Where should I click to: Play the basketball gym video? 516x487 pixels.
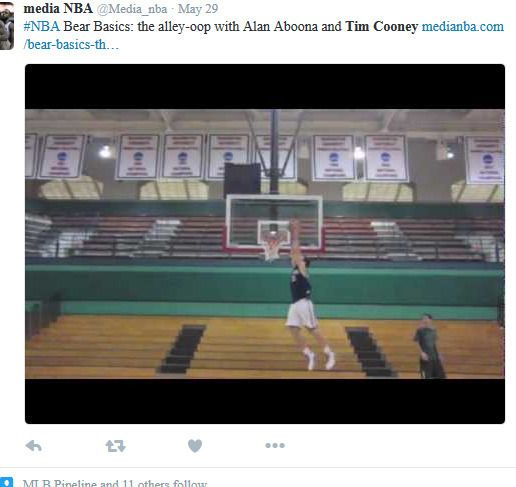click(265, 244)
